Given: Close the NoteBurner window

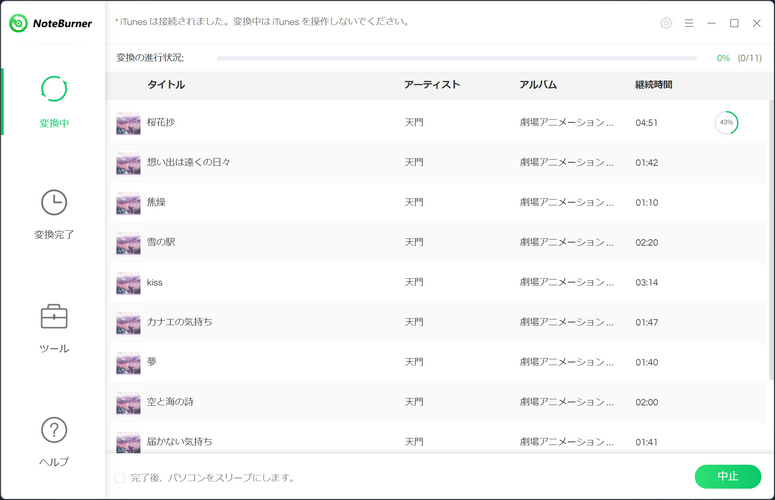Looking at the screenshot, I should click(757, 23).
